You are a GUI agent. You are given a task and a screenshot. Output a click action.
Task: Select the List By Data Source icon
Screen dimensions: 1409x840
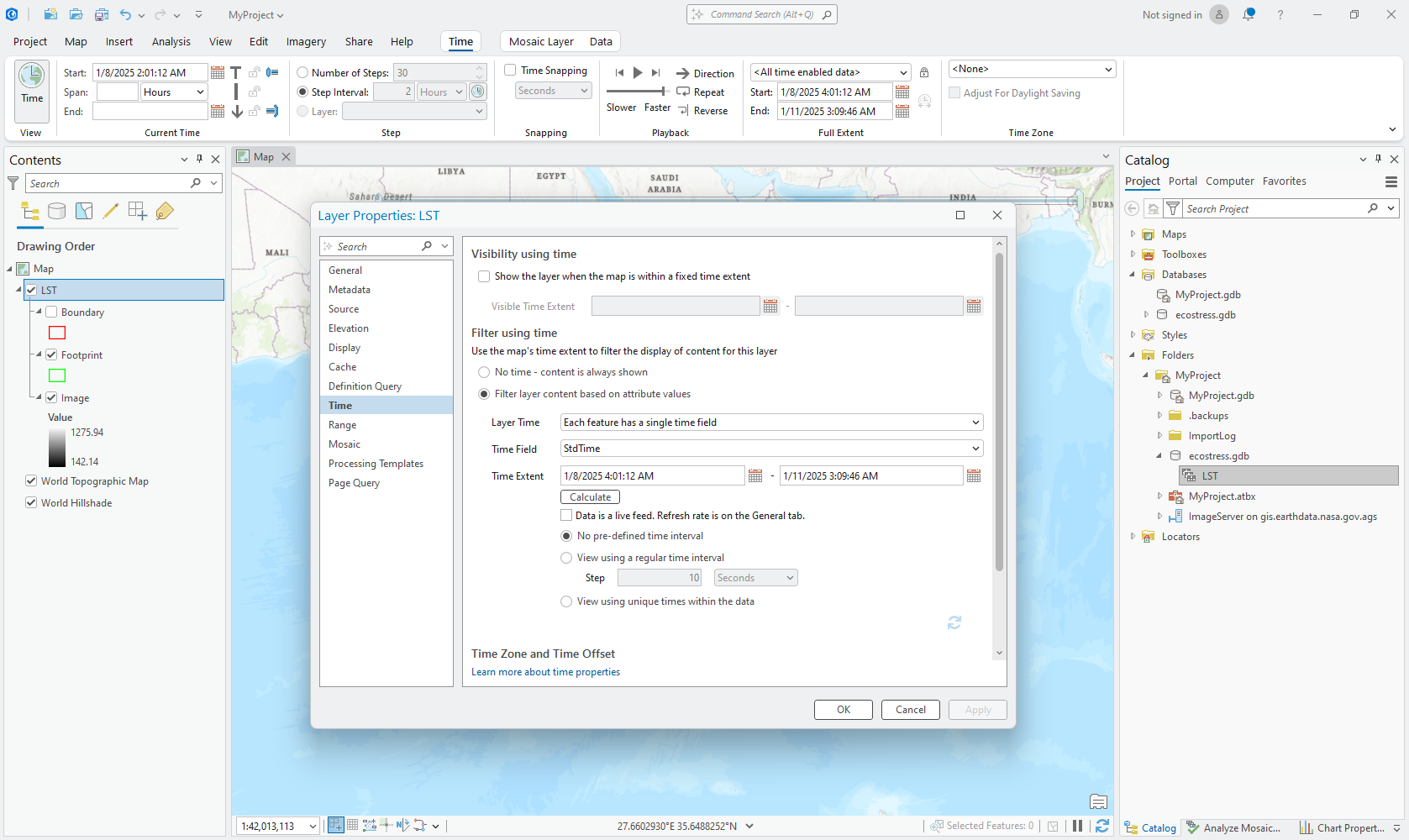pyautogui.click(x=57, y=211)
